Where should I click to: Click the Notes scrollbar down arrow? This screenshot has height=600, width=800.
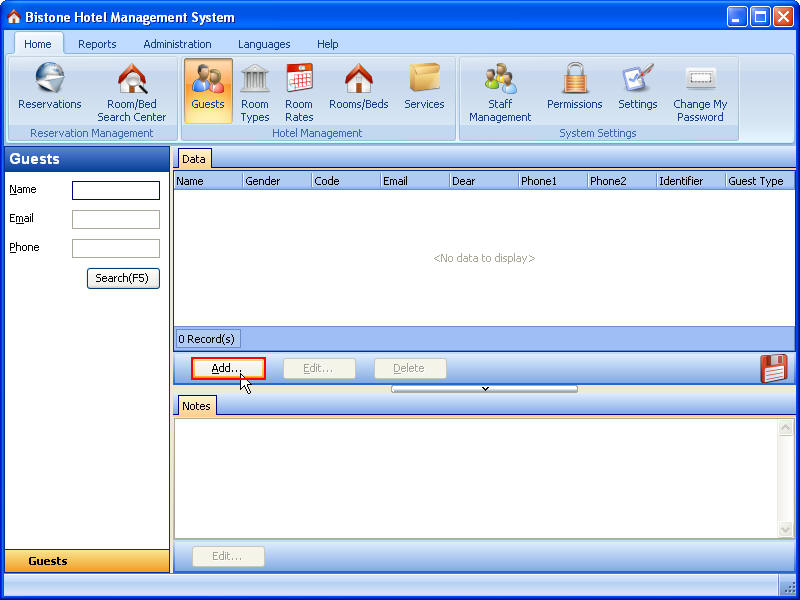786,529
